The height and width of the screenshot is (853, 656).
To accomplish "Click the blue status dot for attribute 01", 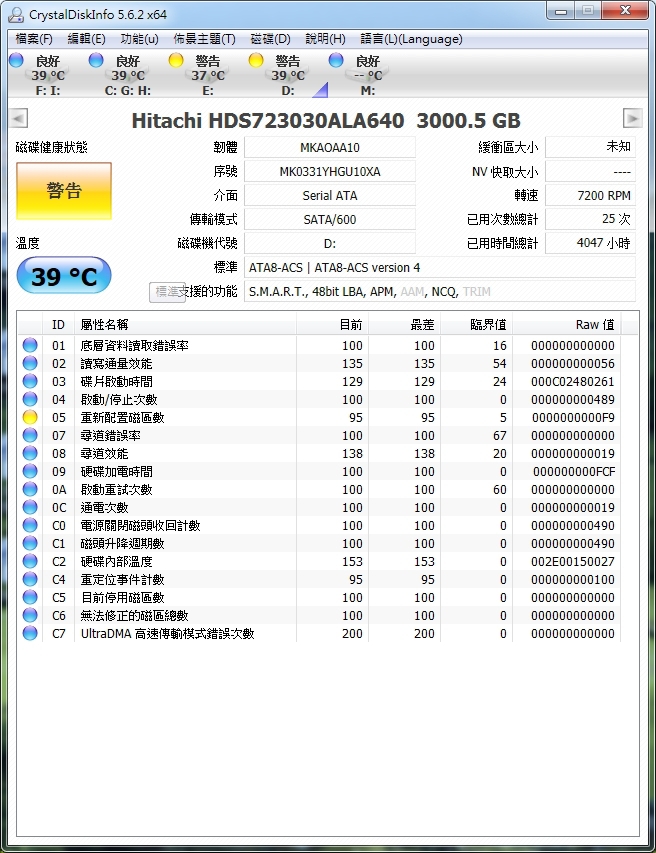I will pos(30,345).
